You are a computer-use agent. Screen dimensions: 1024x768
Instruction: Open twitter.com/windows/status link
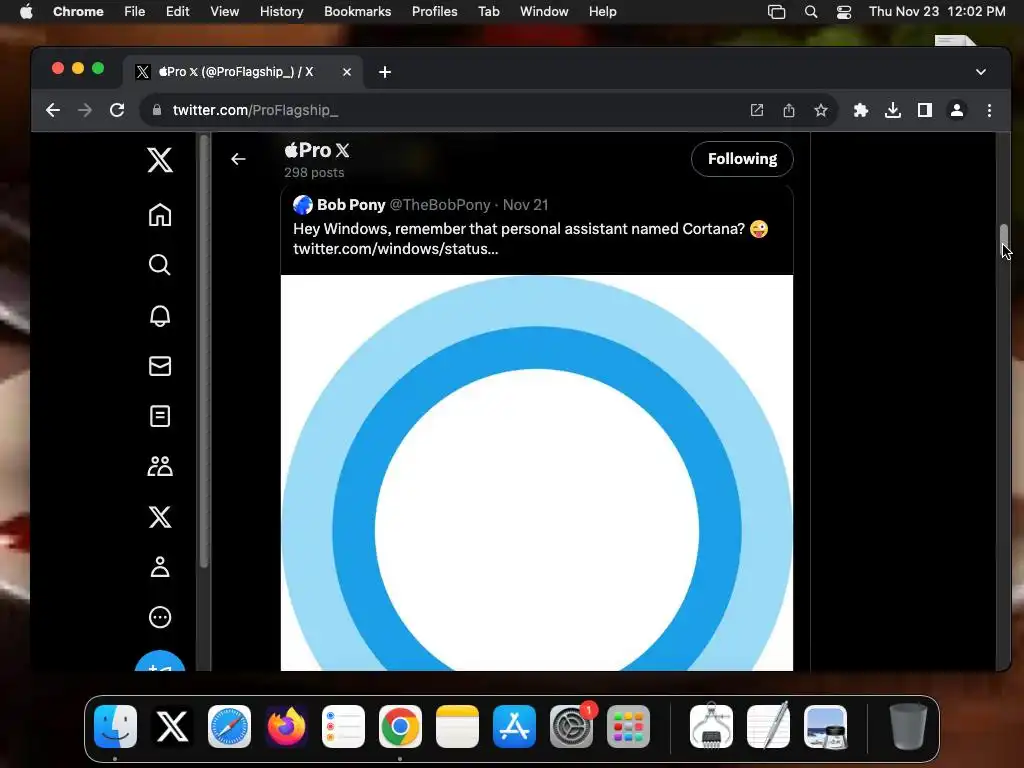coord(395,249)
